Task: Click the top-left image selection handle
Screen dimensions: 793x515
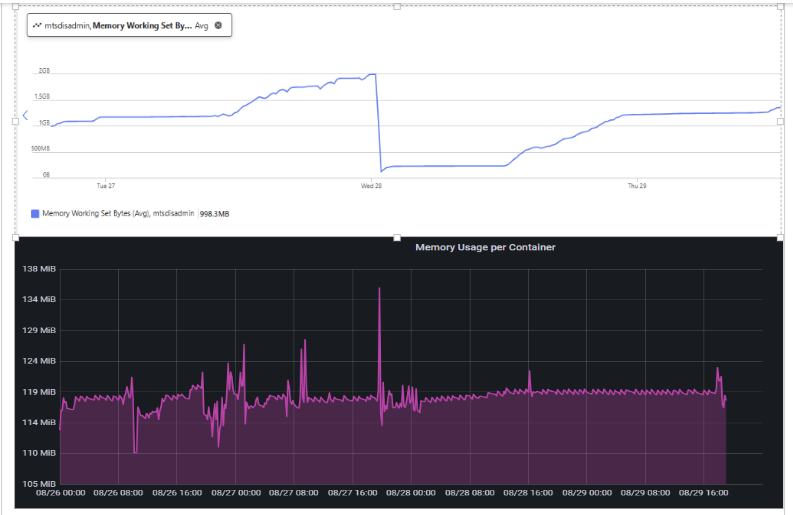Action: click(x=15, y=7)
